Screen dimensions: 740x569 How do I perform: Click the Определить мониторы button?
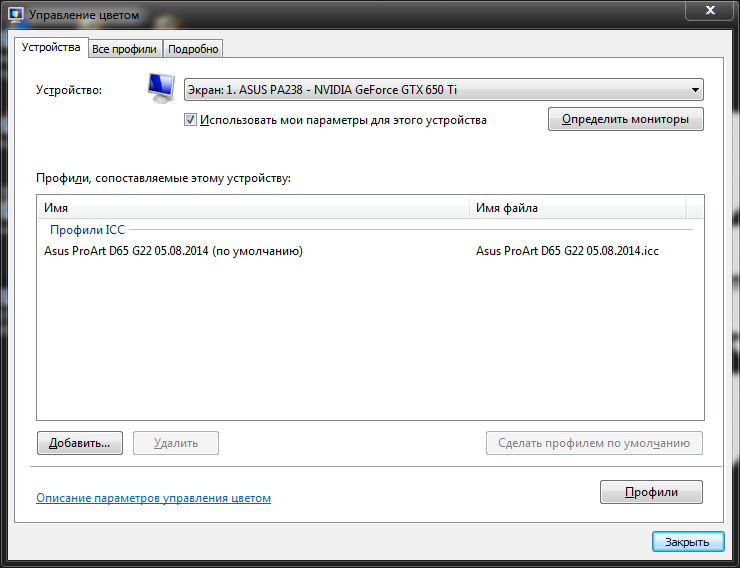(x=625, y=119)
